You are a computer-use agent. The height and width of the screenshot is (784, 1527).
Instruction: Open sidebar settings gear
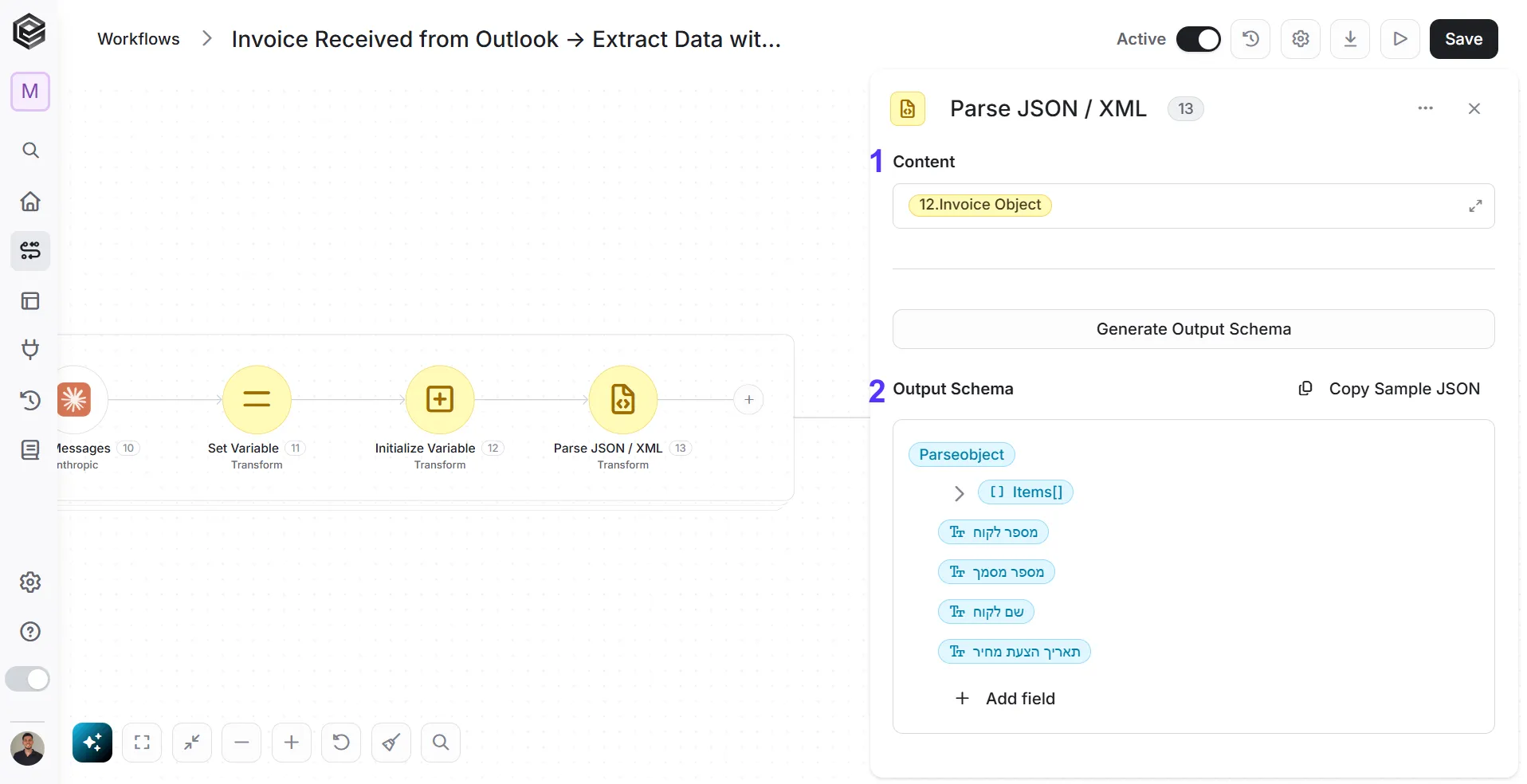(x=30, y=582)
